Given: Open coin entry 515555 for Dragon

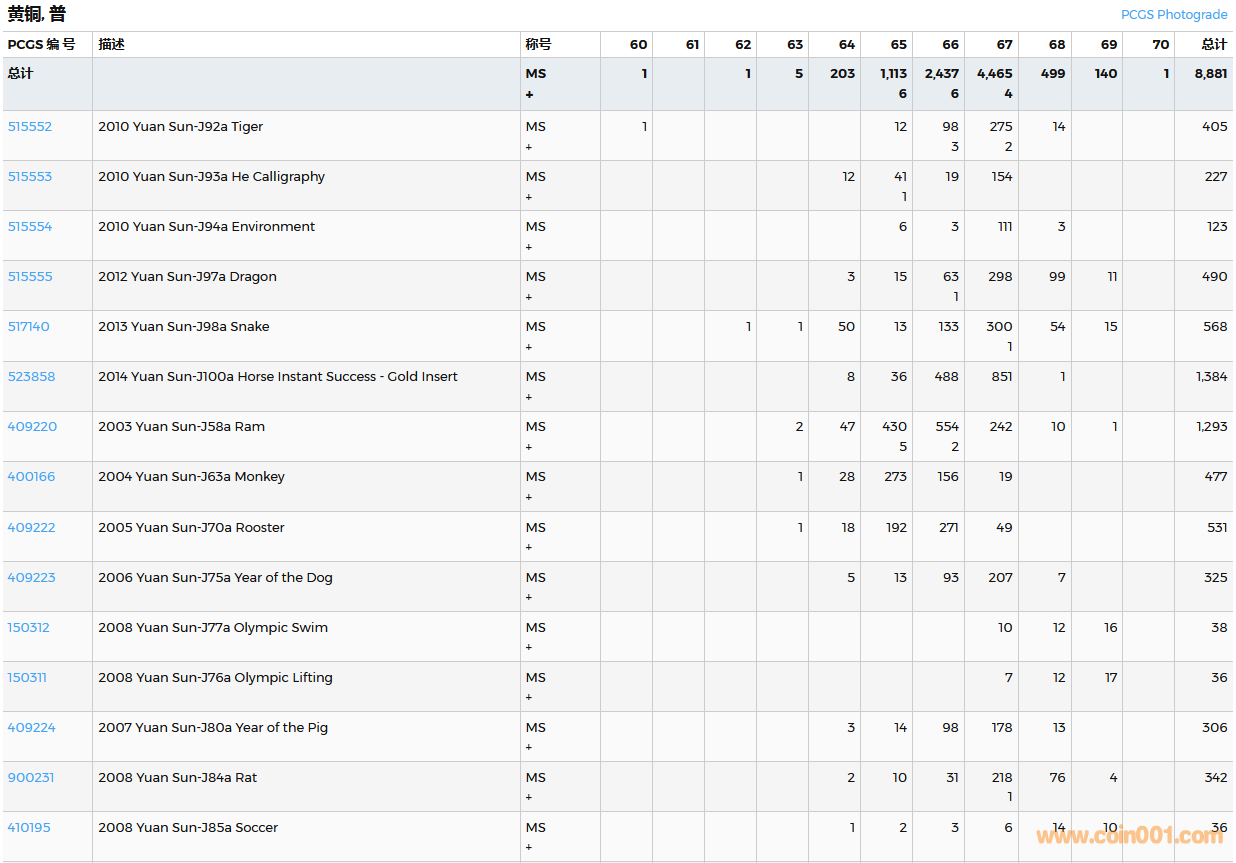Looking at the screenshot, I should 30,277.
